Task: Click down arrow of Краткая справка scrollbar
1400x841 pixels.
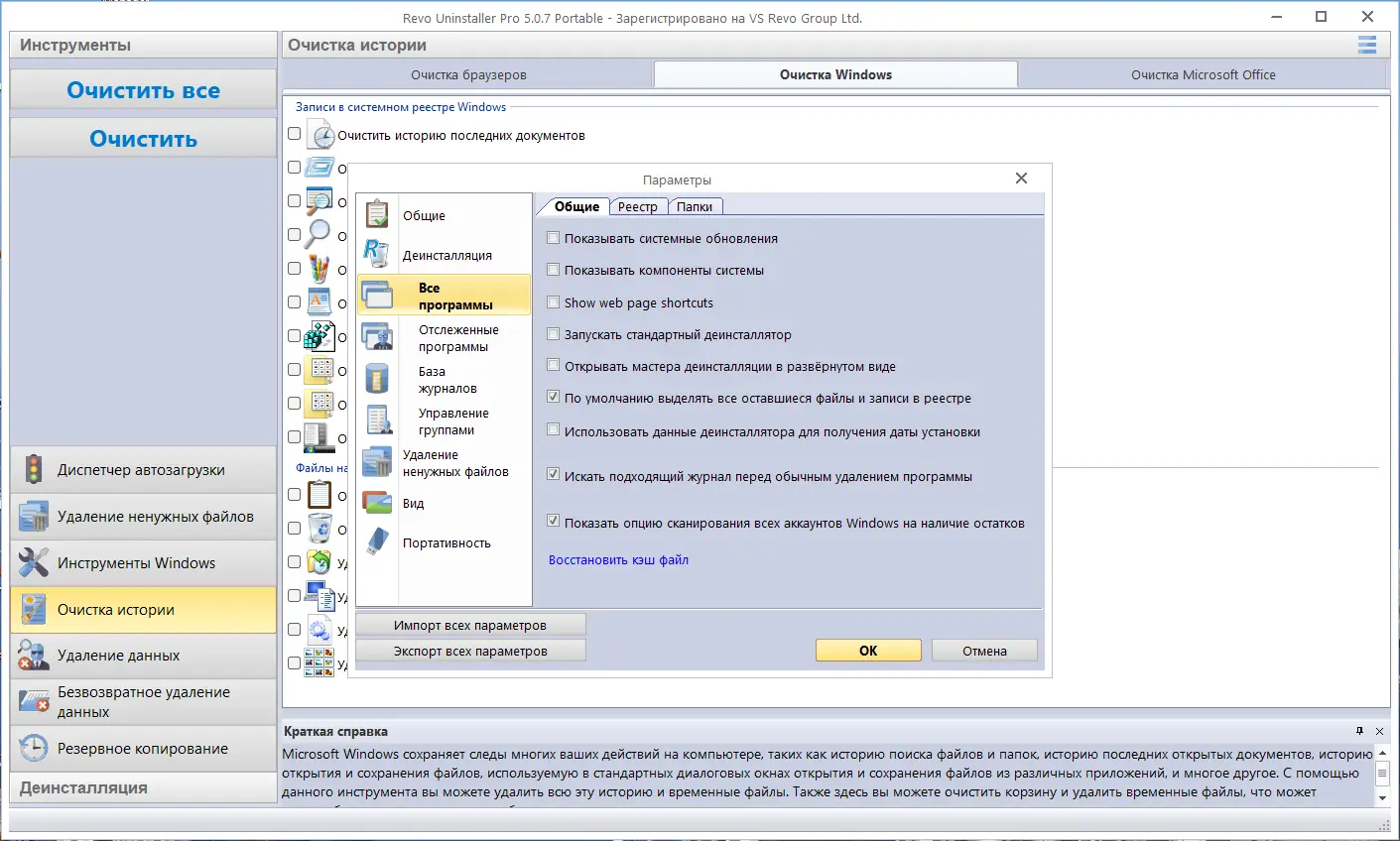Action: tap(1382, 797)
